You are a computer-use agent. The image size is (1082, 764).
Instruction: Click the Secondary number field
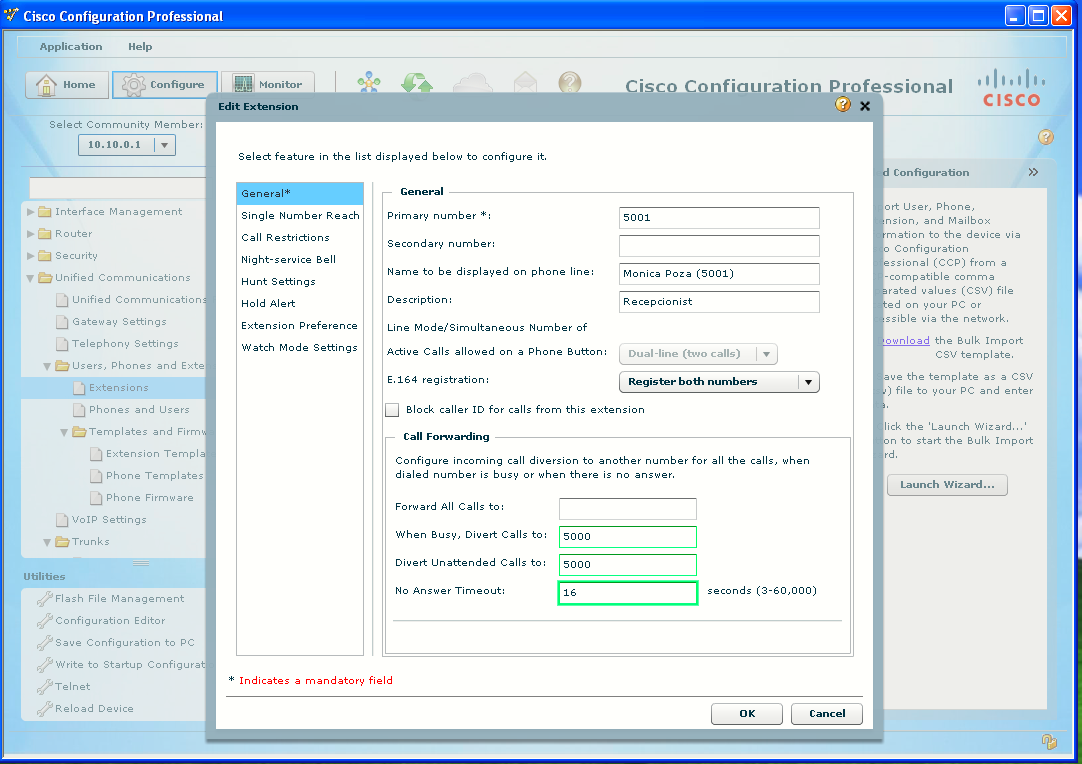point(719,246)
